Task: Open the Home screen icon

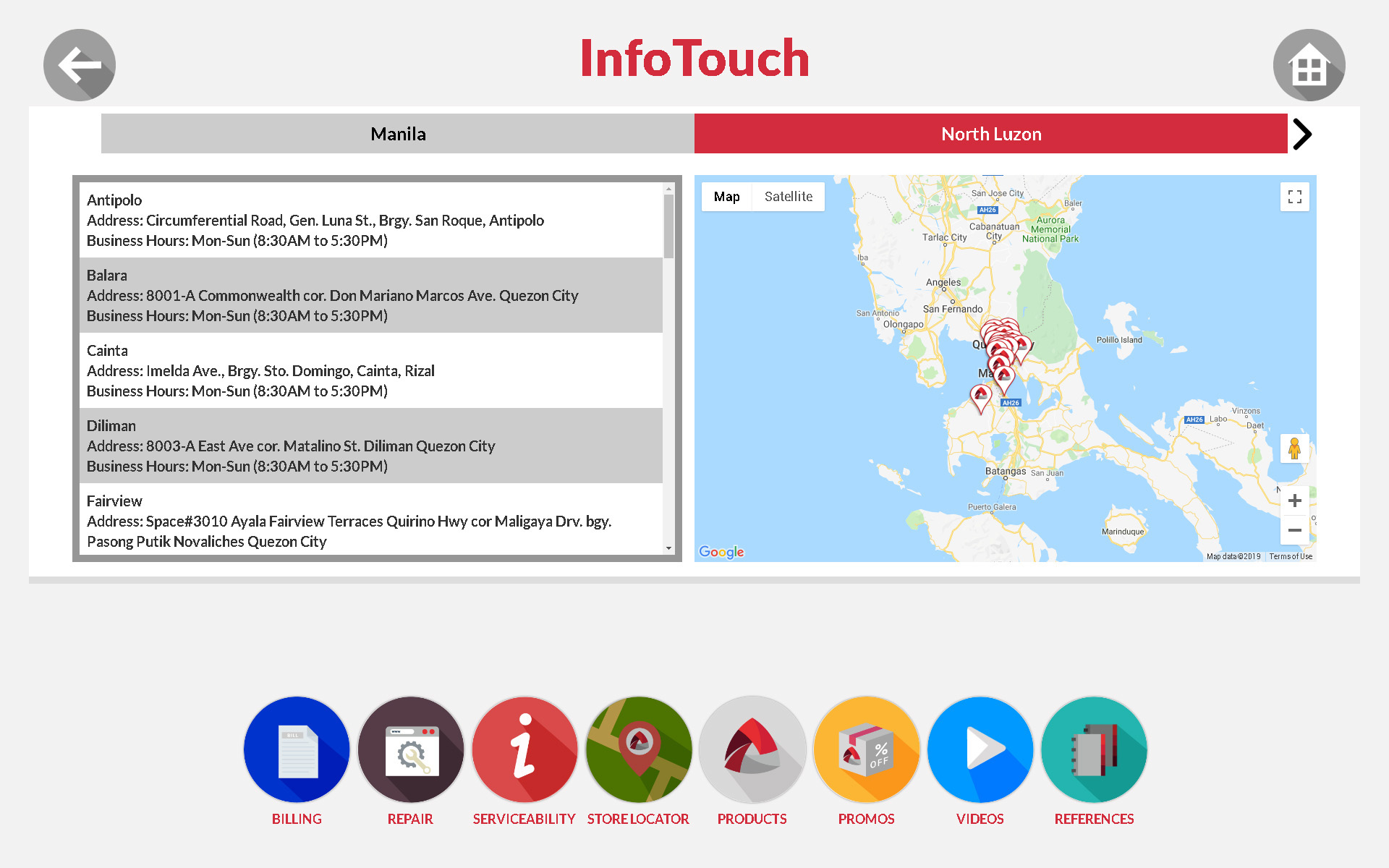Action: 1309,65
